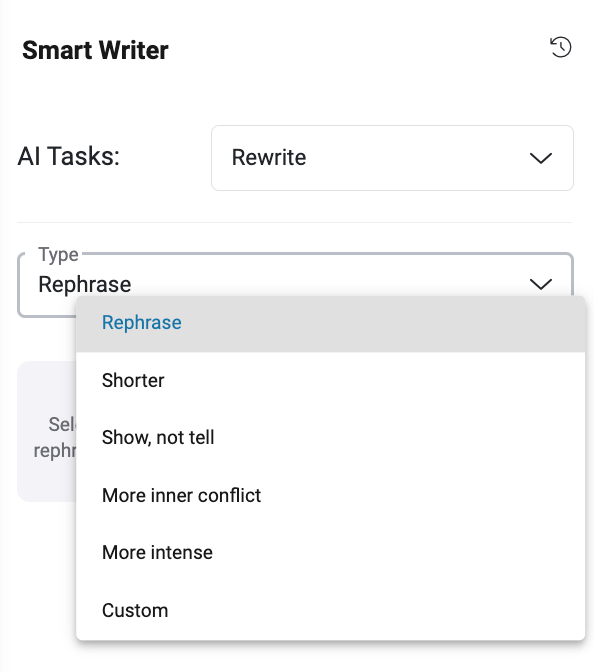The width and height of the screenshot is (594, 672).
Task: Click the chevron in the Rewrite dropdown
Action: (x=540, y=158)
